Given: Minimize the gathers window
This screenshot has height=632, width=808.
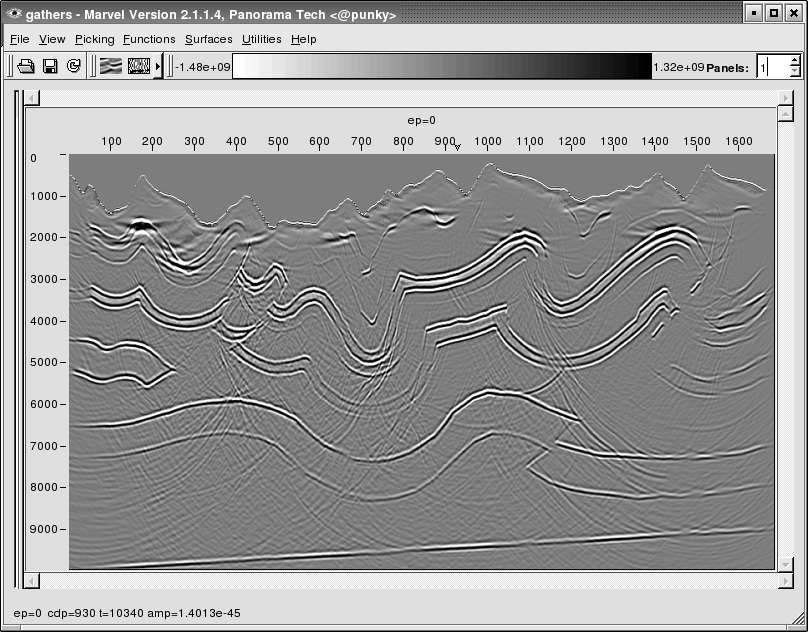Looking at the screenshot, I should (754, 13).
